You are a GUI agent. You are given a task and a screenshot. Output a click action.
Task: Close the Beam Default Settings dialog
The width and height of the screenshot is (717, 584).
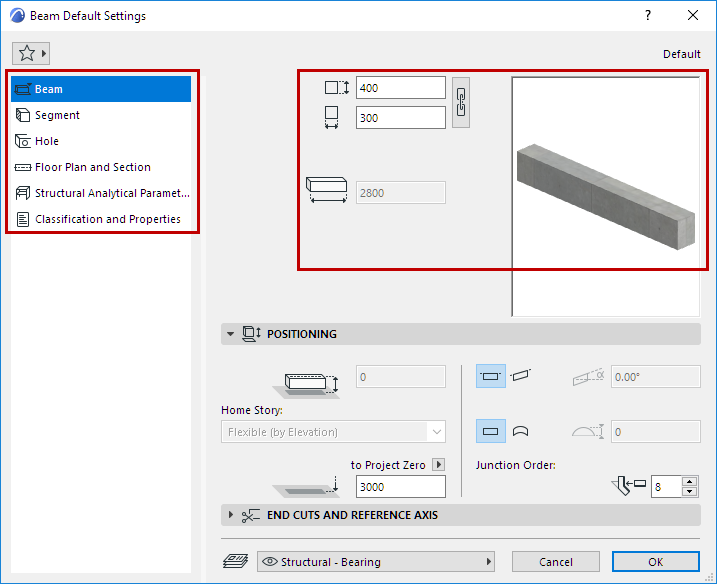tap(692, 16)
